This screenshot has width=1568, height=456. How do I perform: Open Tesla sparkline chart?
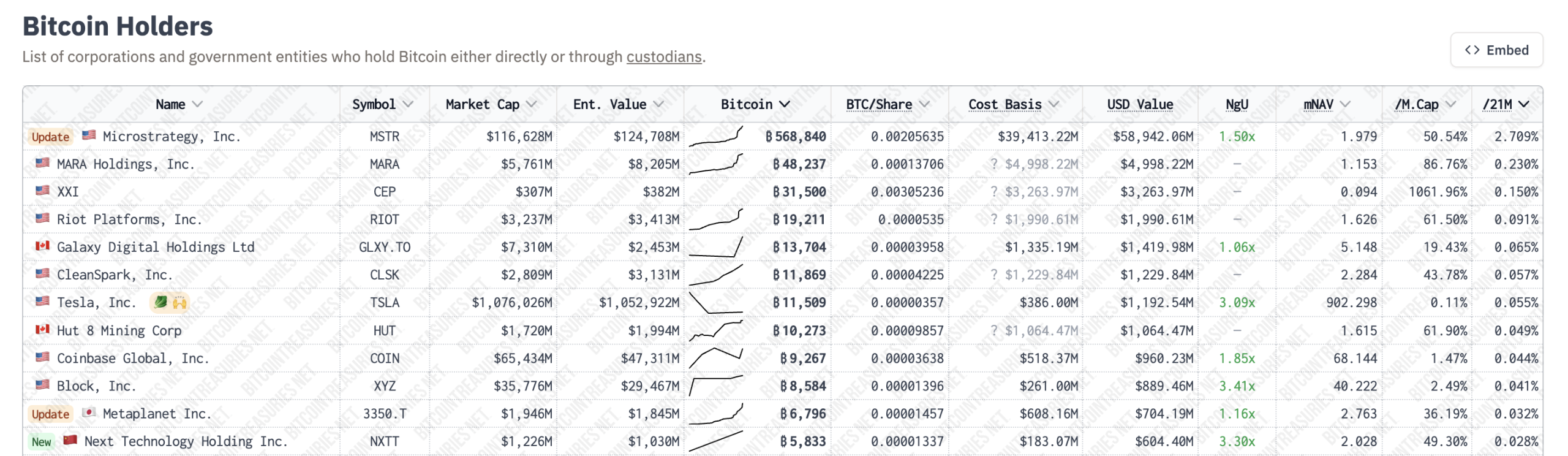[x=716, y=302]
